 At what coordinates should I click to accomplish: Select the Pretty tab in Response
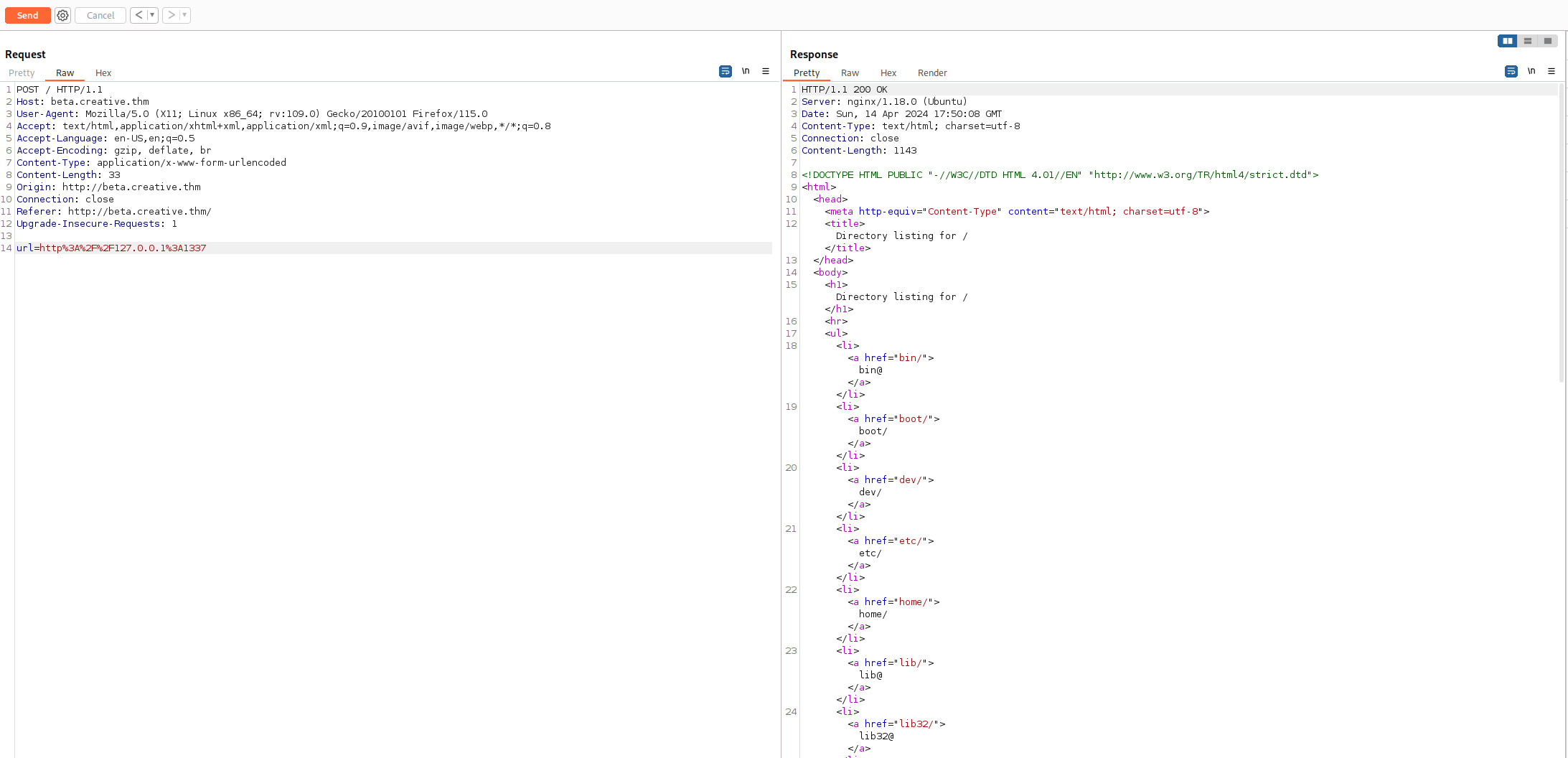pyautogui.click(x=807, y=72)
